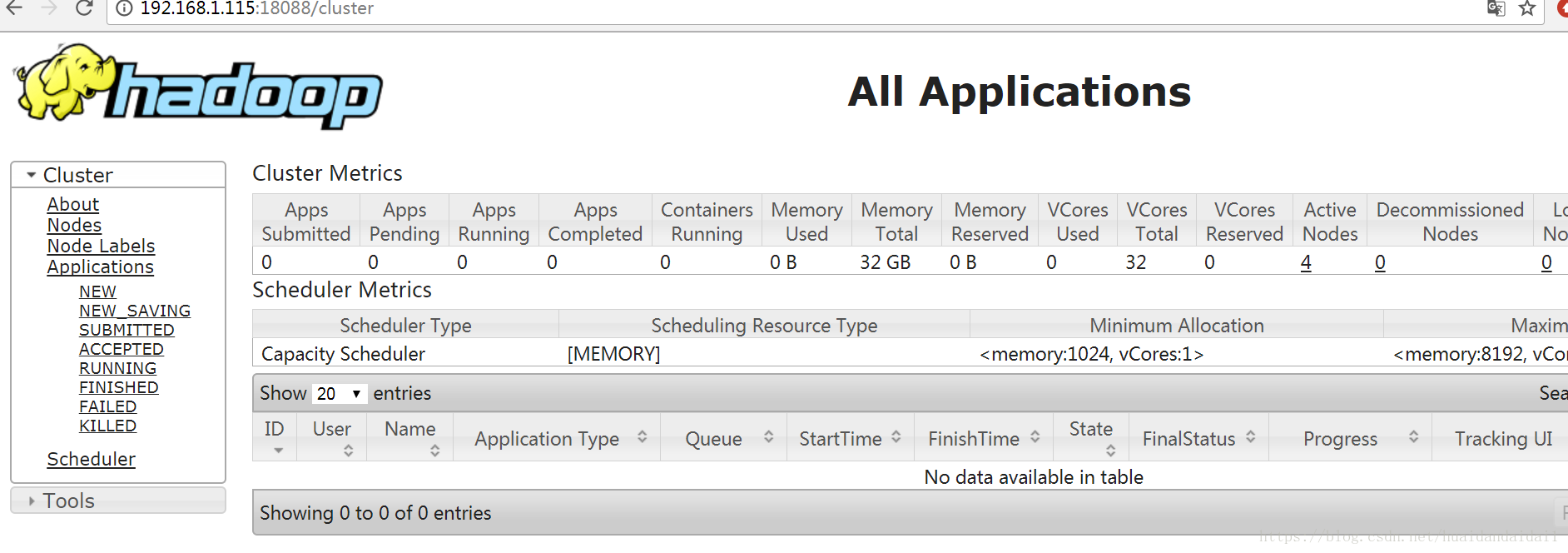Sort table by State column
The image size is (1568, 553).
click(x=1091, y=438)
